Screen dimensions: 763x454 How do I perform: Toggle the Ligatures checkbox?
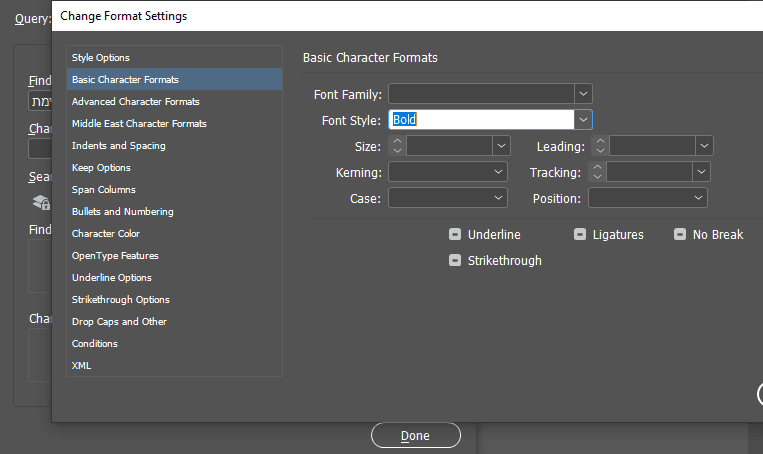click(581, 235)
